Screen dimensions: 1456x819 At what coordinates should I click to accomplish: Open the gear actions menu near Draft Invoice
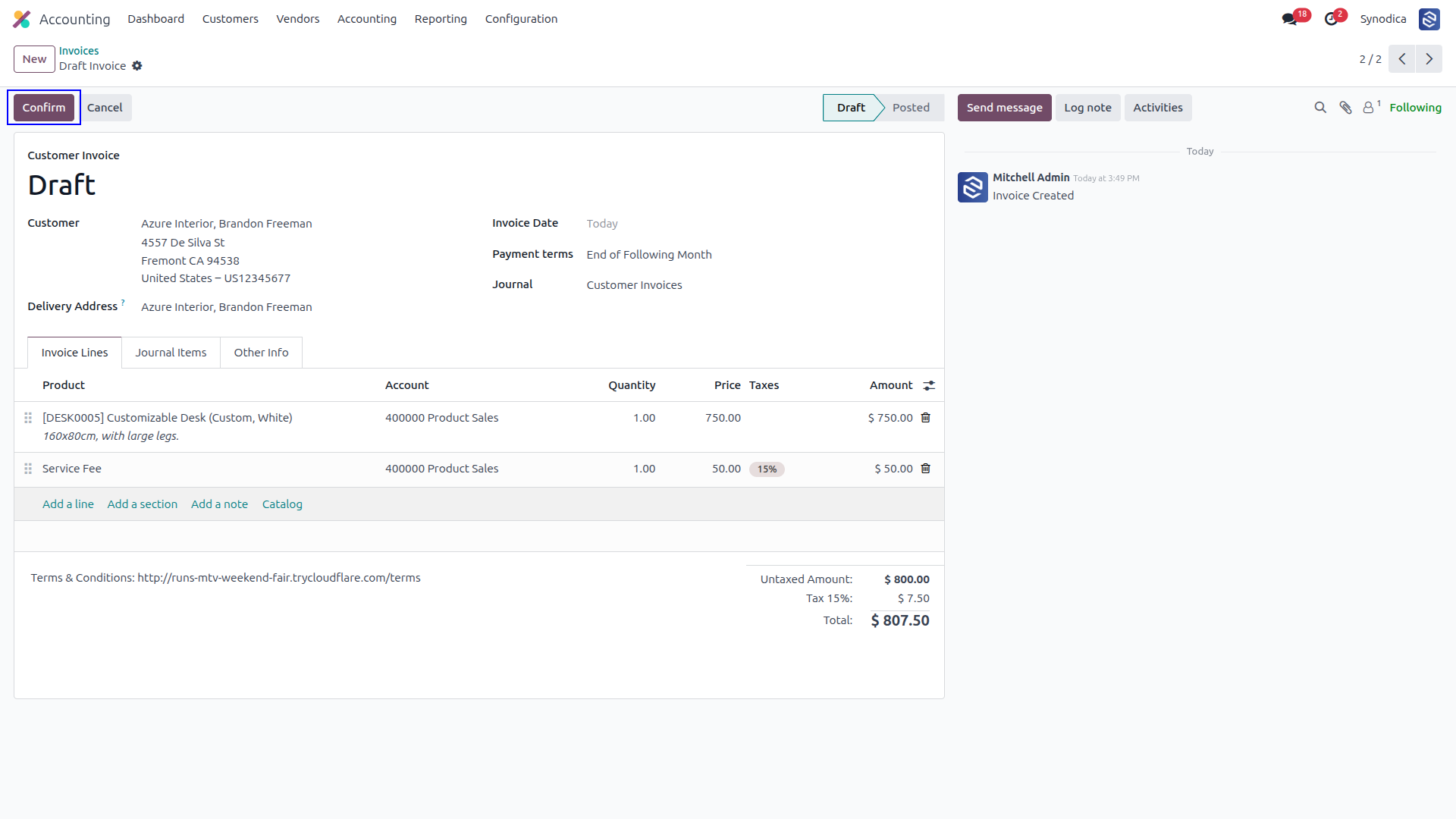(x=137, y=66)
